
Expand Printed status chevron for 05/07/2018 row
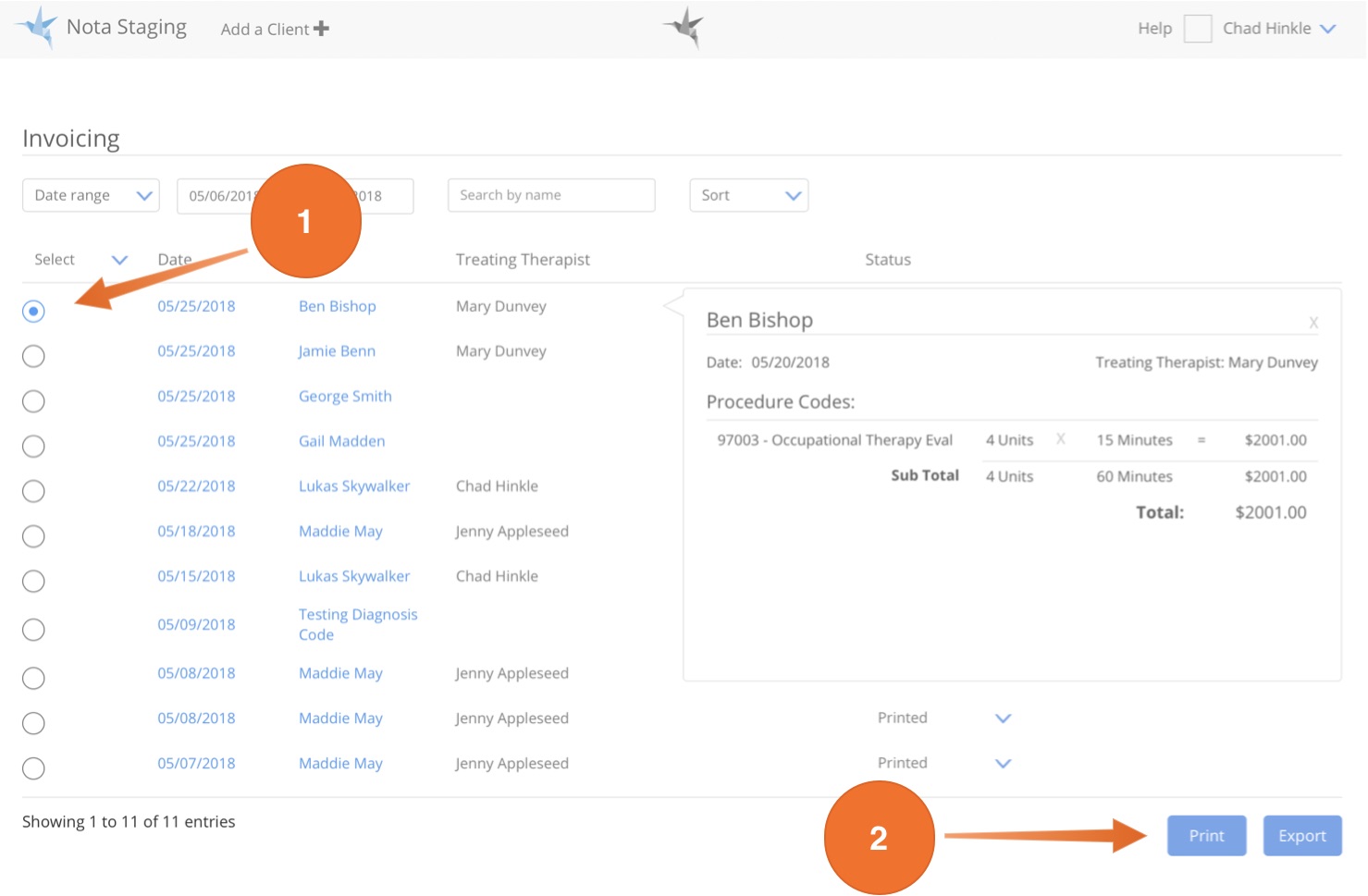pyautogui.click(x=1003, y=764)
